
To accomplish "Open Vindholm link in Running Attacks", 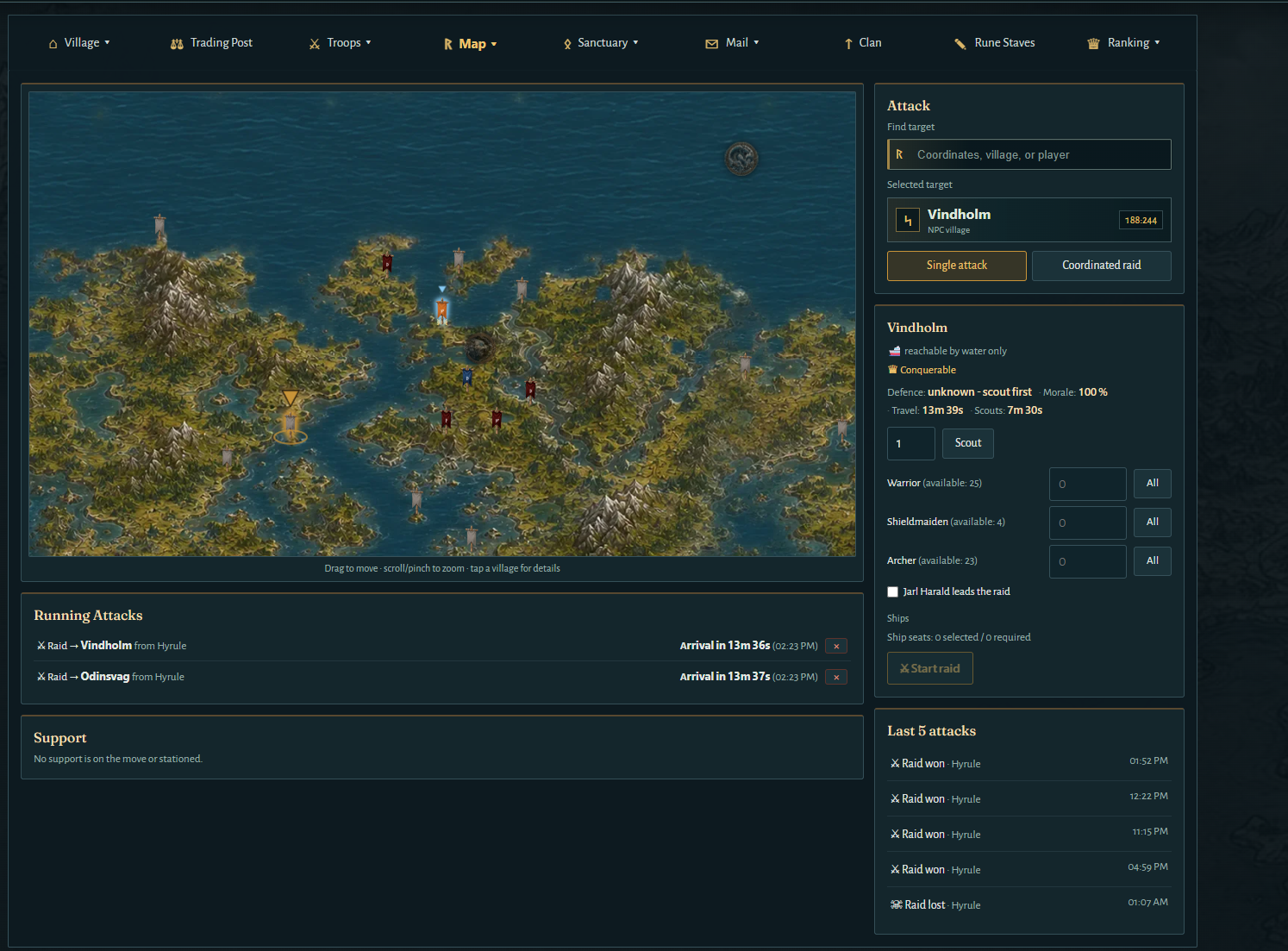I will tap(106, 646).
